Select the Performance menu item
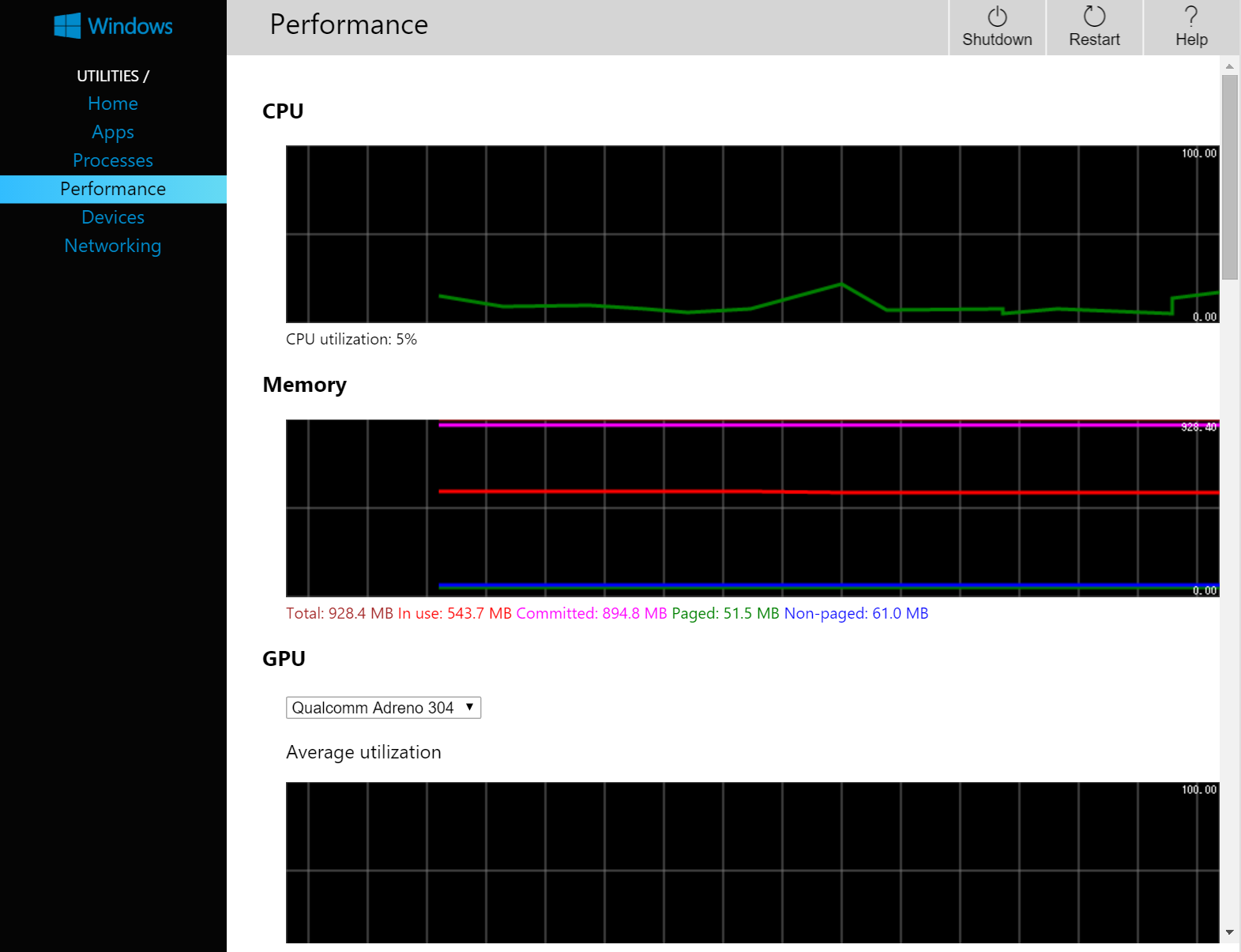 click(x=113, y=189)
